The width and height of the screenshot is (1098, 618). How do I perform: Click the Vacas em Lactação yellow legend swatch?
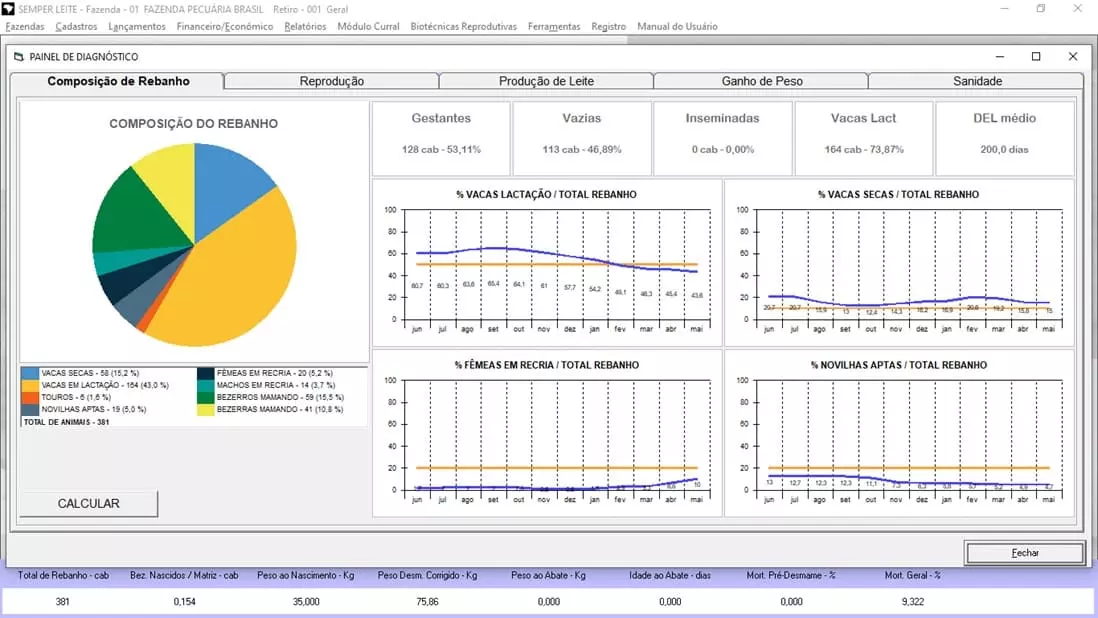(x=32, y=385)
